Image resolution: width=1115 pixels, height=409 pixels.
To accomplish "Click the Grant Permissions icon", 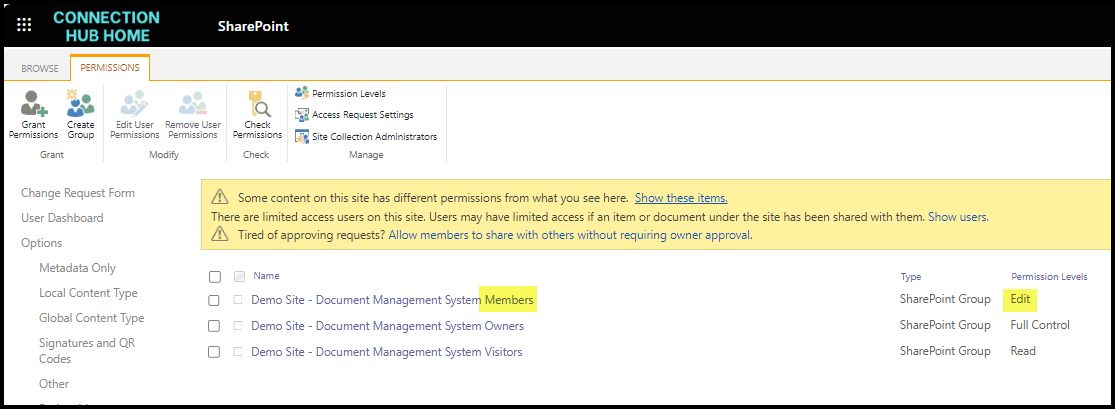I will click(x=33, y=105).
